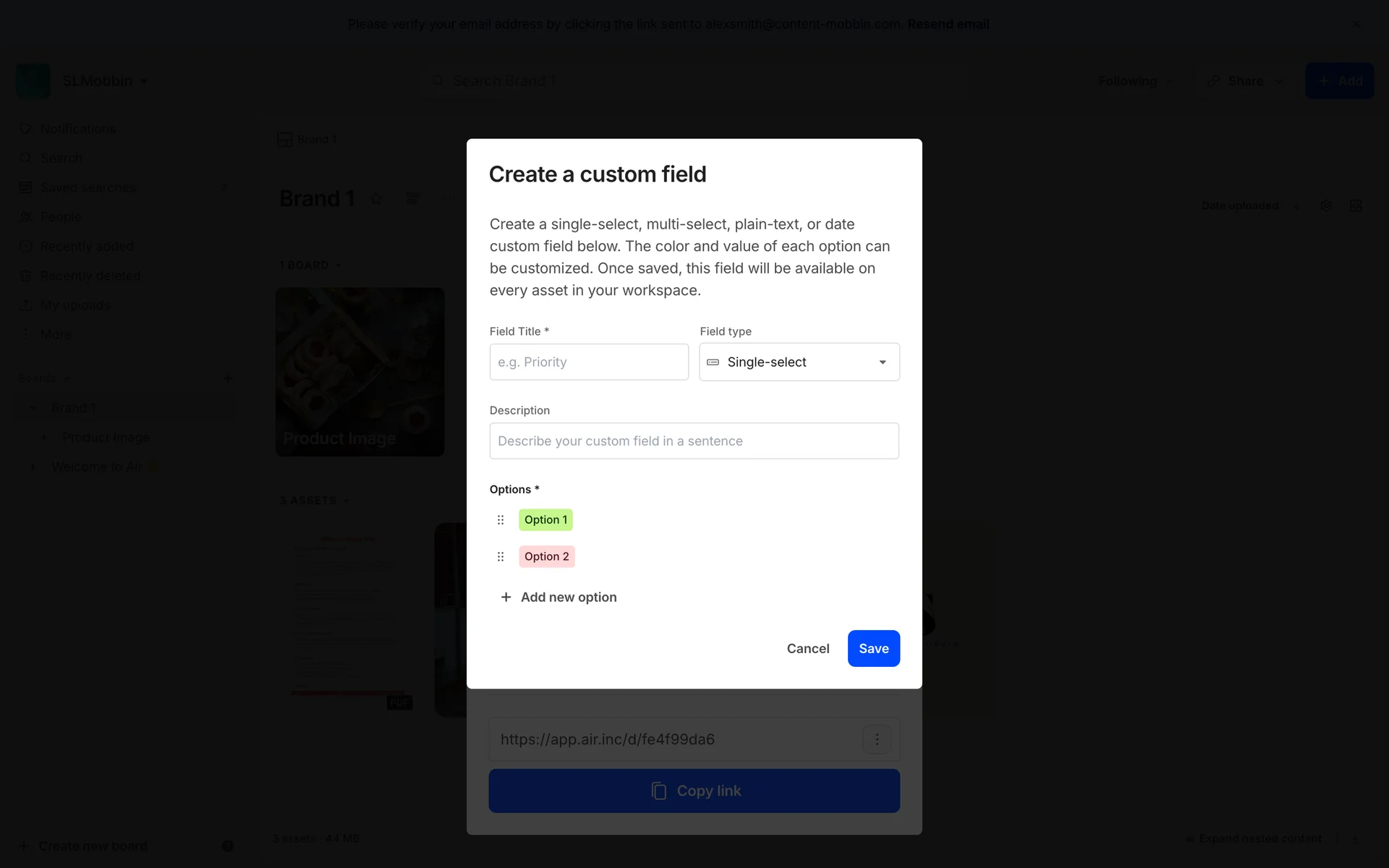Click the Resend email link
Image resolution: width=1389 pixels, height=868 pixels.
pos(948,24)
